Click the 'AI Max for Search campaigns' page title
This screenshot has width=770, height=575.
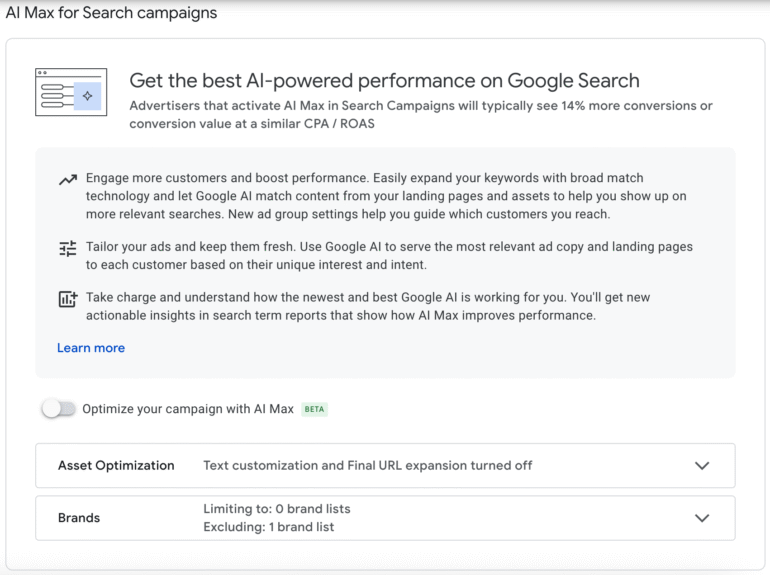111,12
